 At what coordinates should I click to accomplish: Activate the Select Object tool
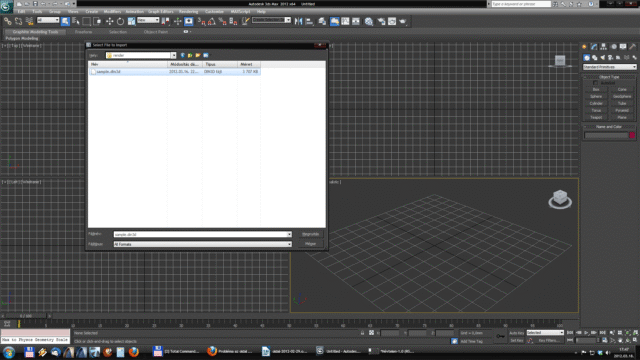[65, 21]
